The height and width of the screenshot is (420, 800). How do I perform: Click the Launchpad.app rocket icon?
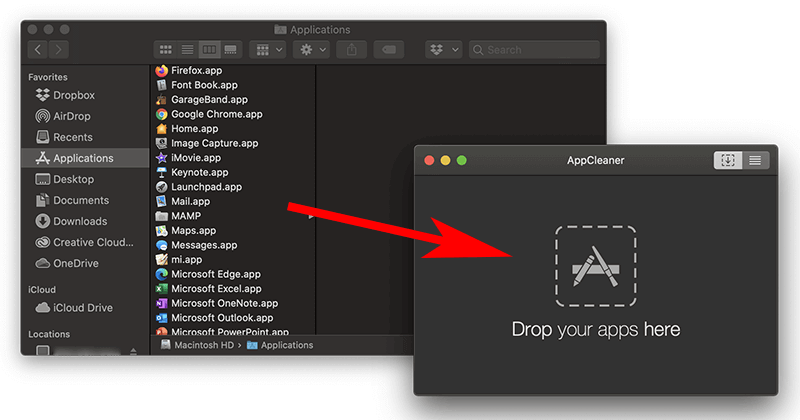[162, 187]
